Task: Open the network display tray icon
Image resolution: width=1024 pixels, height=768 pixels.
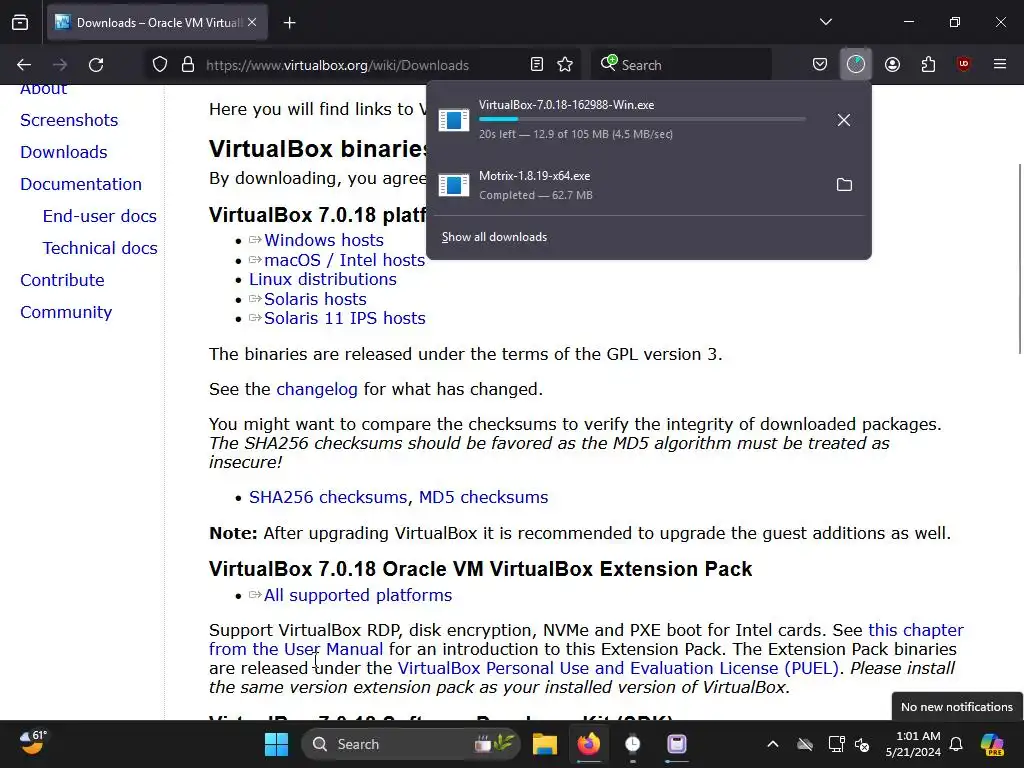Action: (x=836, y=744)
